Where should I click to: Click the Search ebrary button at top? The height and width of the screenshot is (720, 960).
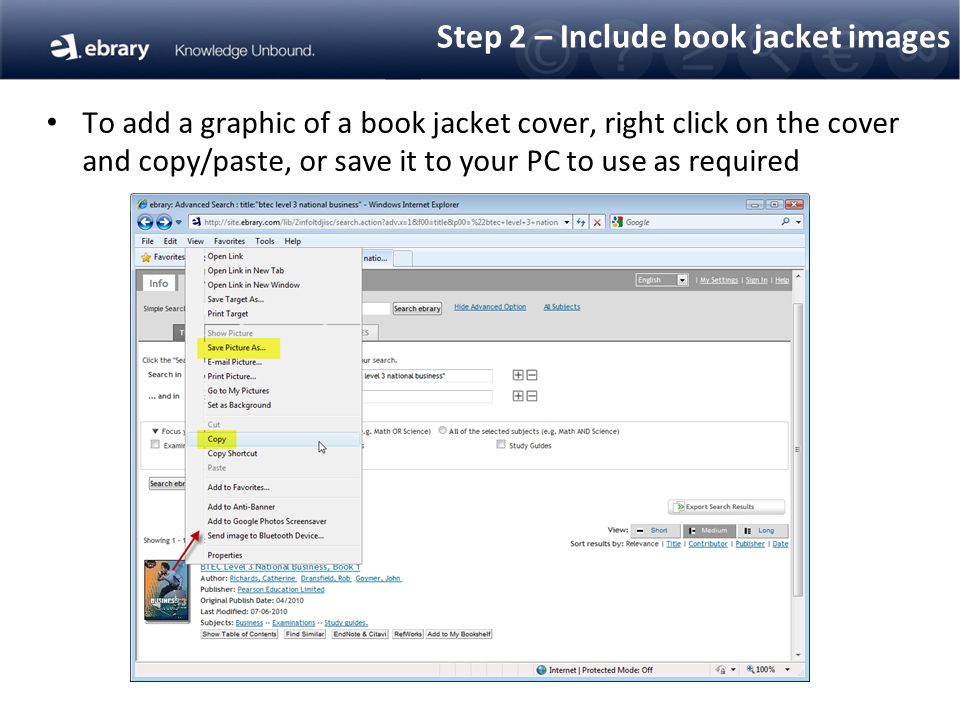(x=417, y=309)
